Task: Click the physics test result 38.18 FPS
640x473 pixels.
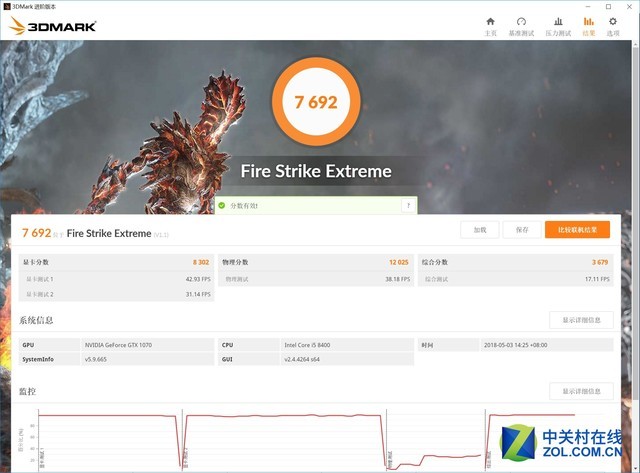Action: (398, 279)
